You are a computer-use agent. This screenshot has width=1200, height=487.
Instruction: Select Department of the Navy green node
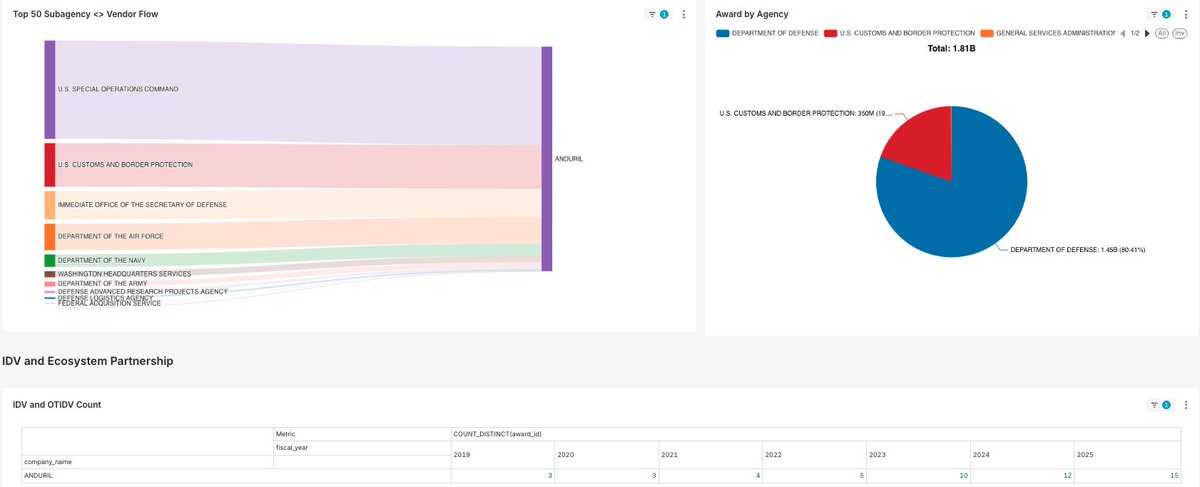[x=50, y=260]
